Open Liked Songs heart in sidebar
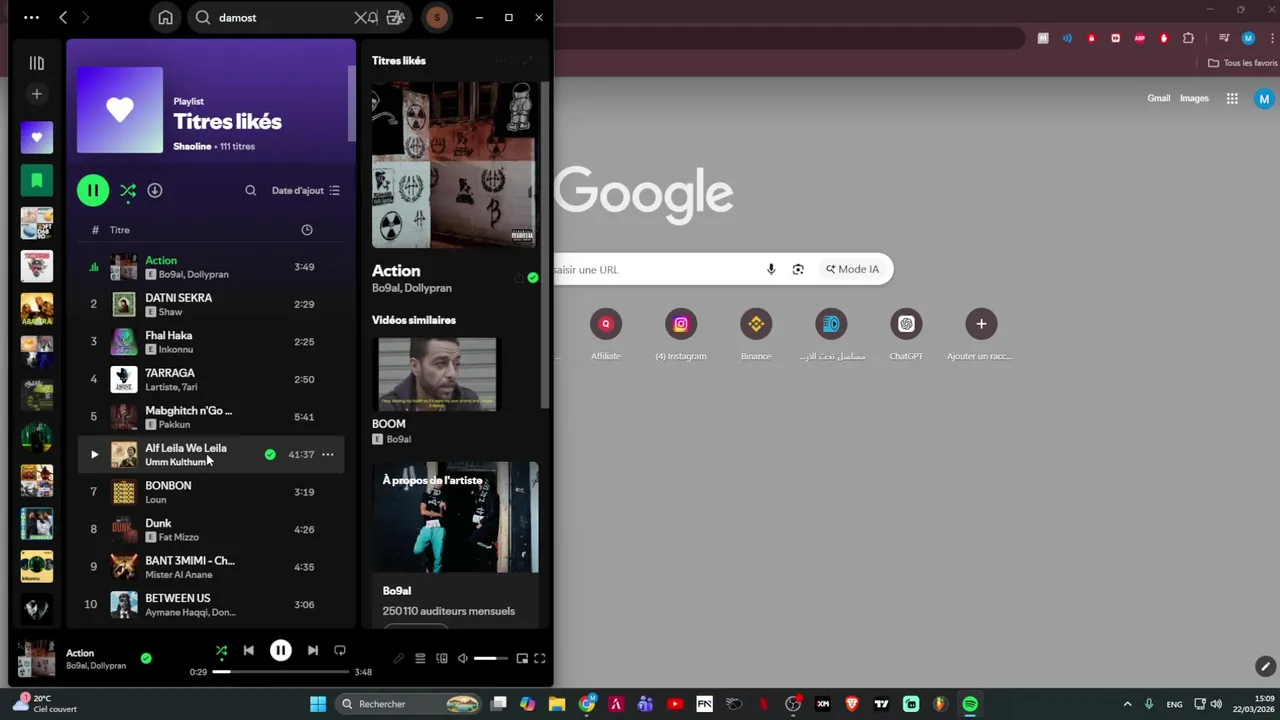Screen dimensions: 1280x720 click(37, 137)
